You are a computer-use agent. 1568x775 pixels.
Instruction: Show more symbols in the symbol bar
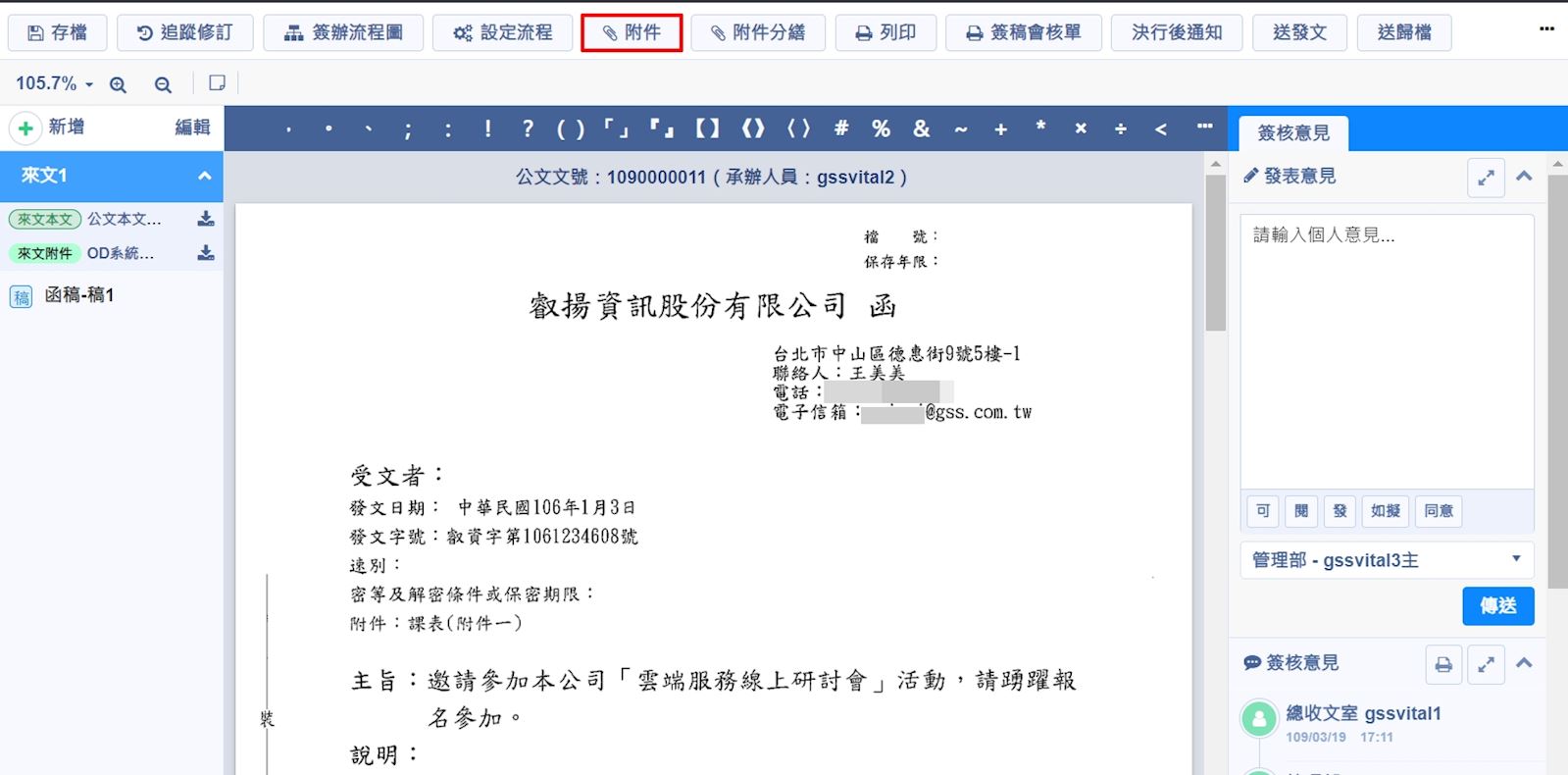[x=1205, y=127]
